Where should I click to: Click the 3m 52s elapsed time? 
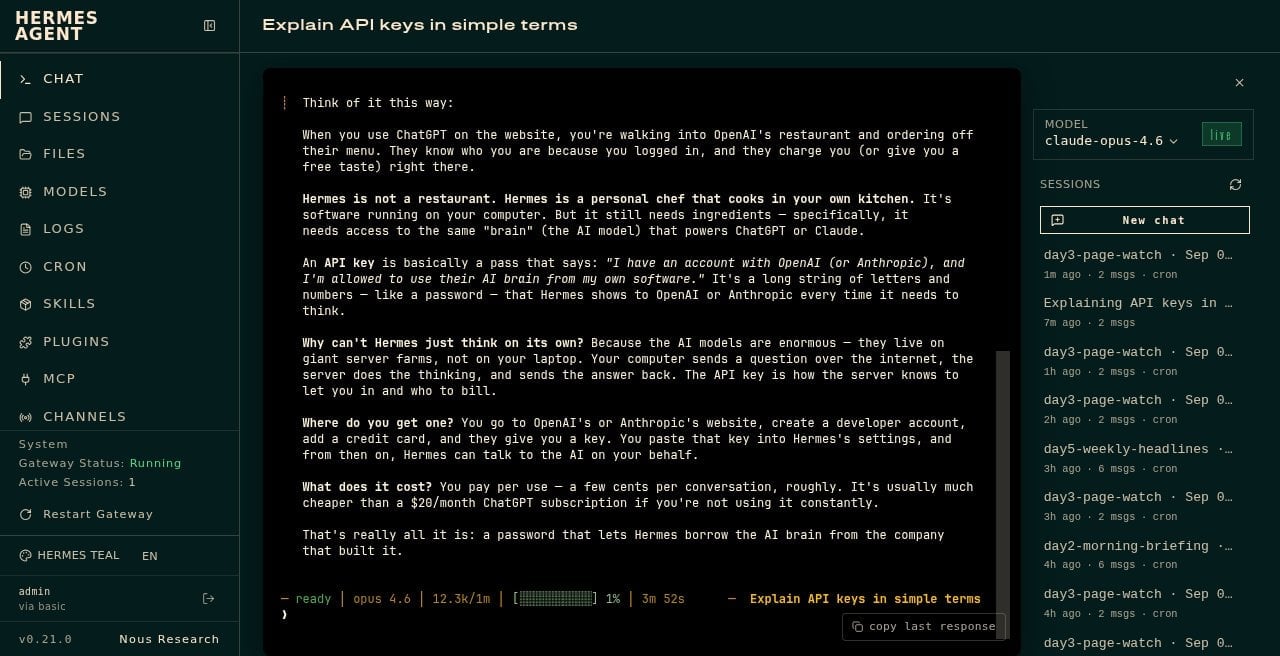coord(663,599)
